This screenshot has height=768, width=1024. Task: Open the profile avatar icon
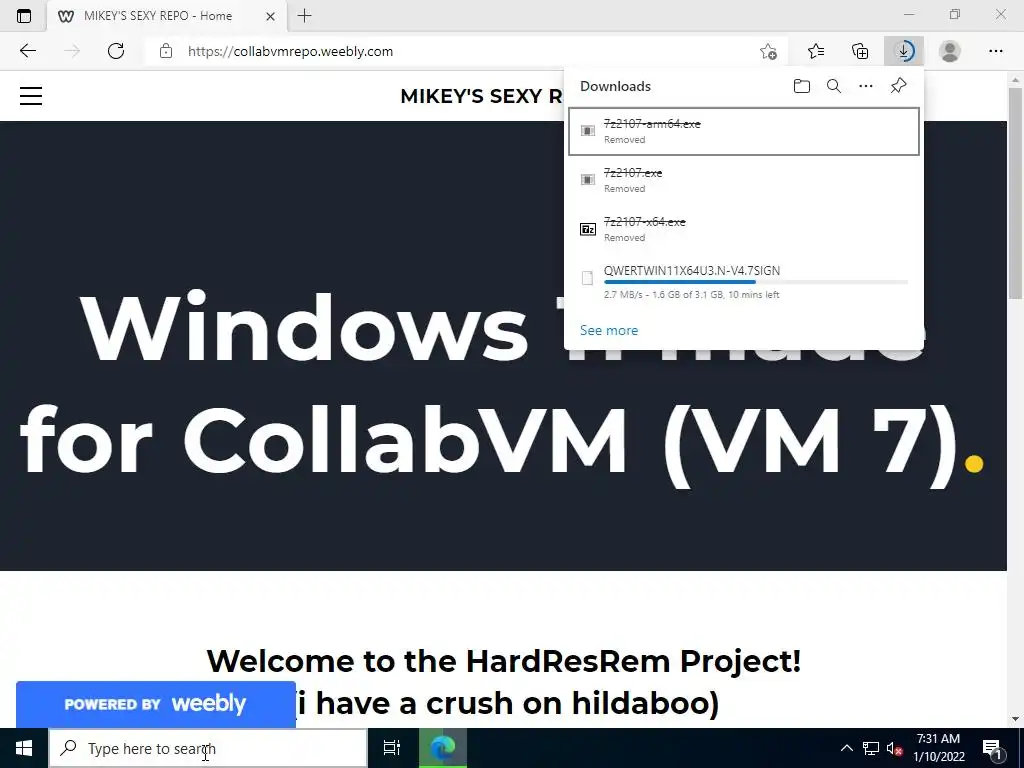(x=950, y=51)
